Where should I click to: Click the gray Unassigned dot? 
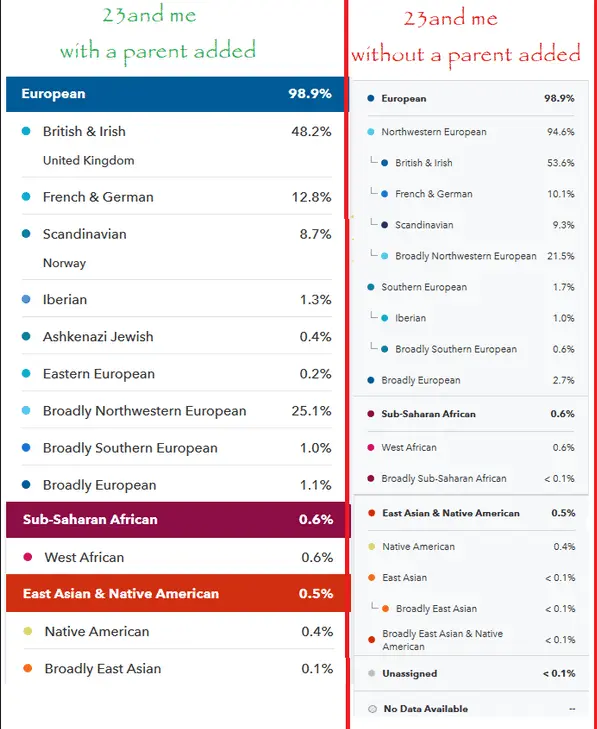(x=371, y=673)
